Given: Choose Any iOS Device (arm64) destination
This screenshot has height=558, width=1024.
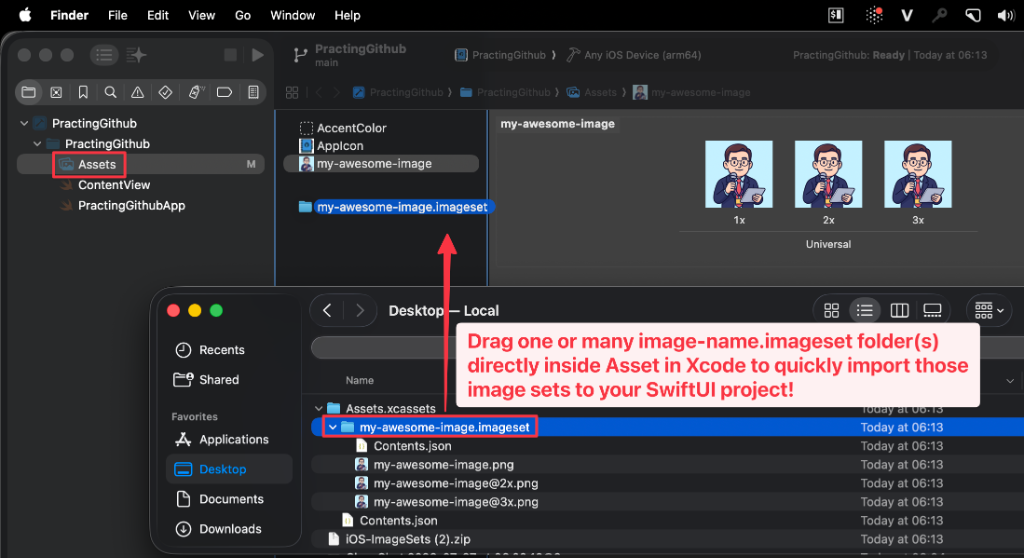Looking at the screenshot, I should pyautogui.click(x=634, y=55).
